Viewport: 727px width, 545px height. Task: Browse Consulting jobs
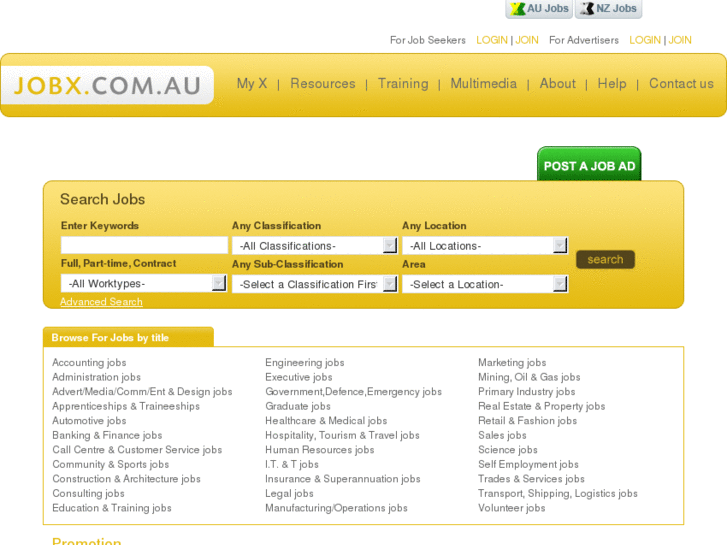point(88,494)
